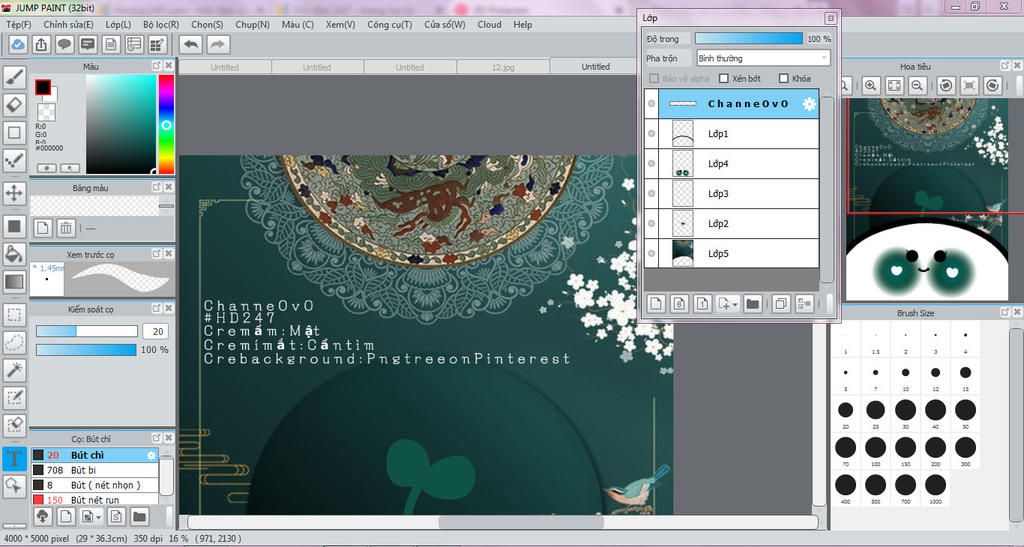Select the Magic Wand tool
This screenshot has width=1024, height=547.
14,370
